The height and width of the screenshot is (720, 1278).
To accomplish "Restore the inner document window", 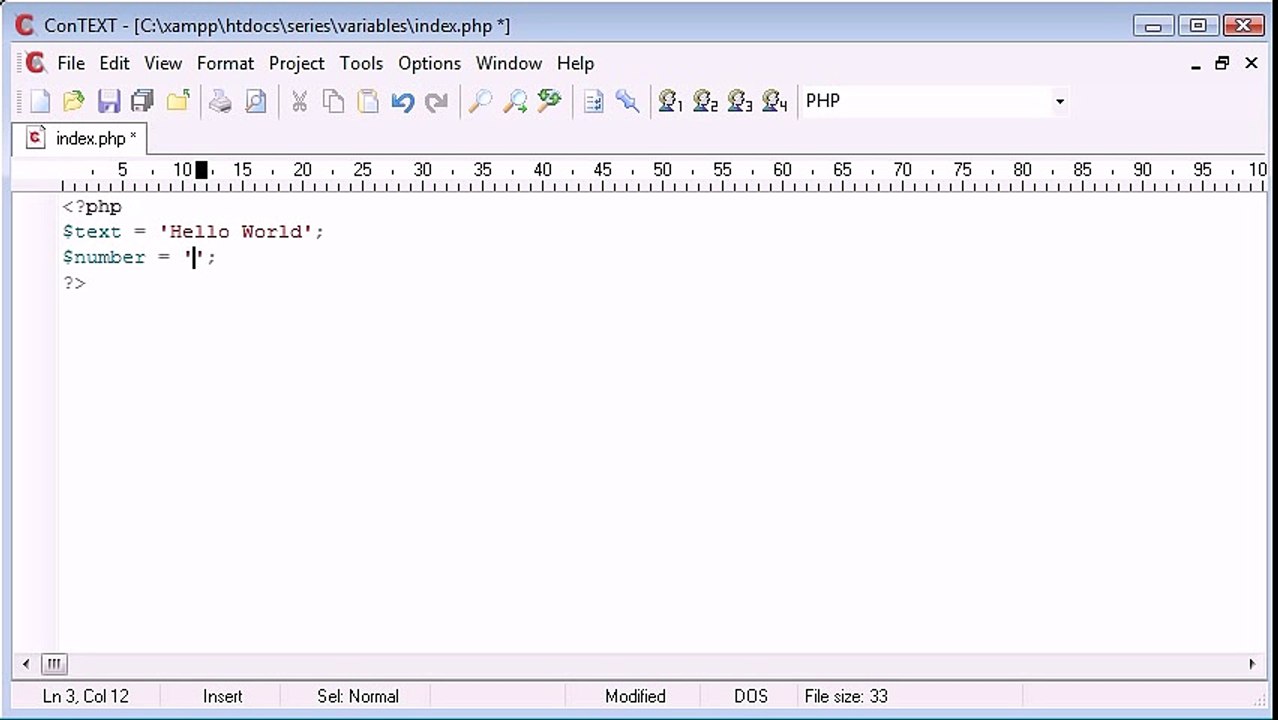I will pos(1222,63).
